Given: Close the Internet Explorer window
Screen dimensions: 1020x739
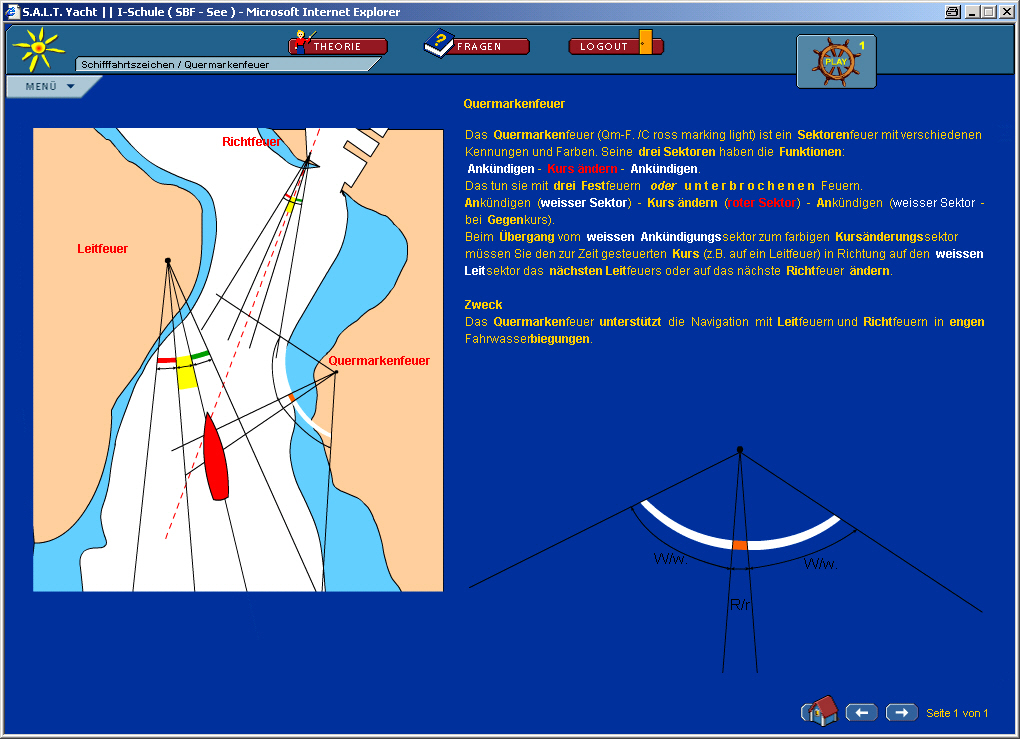Looking at the screenshot, I should click(x=1005, y=12).
